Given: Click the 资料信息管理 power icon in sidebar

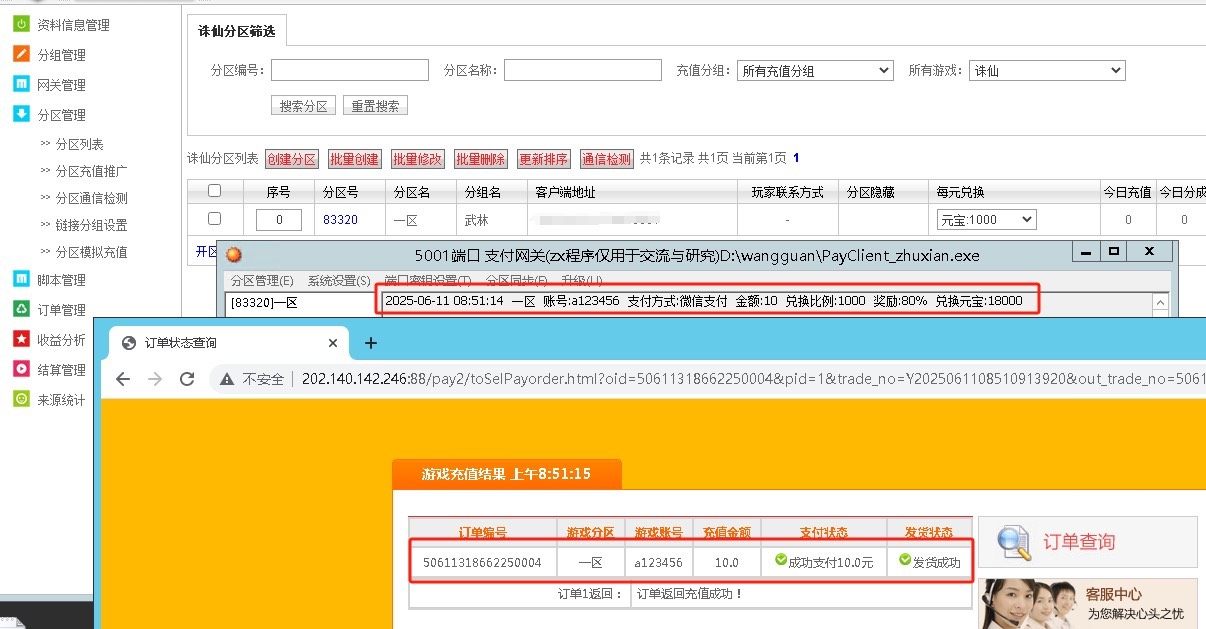Looking at the screenshot, I should click(21, 24).
